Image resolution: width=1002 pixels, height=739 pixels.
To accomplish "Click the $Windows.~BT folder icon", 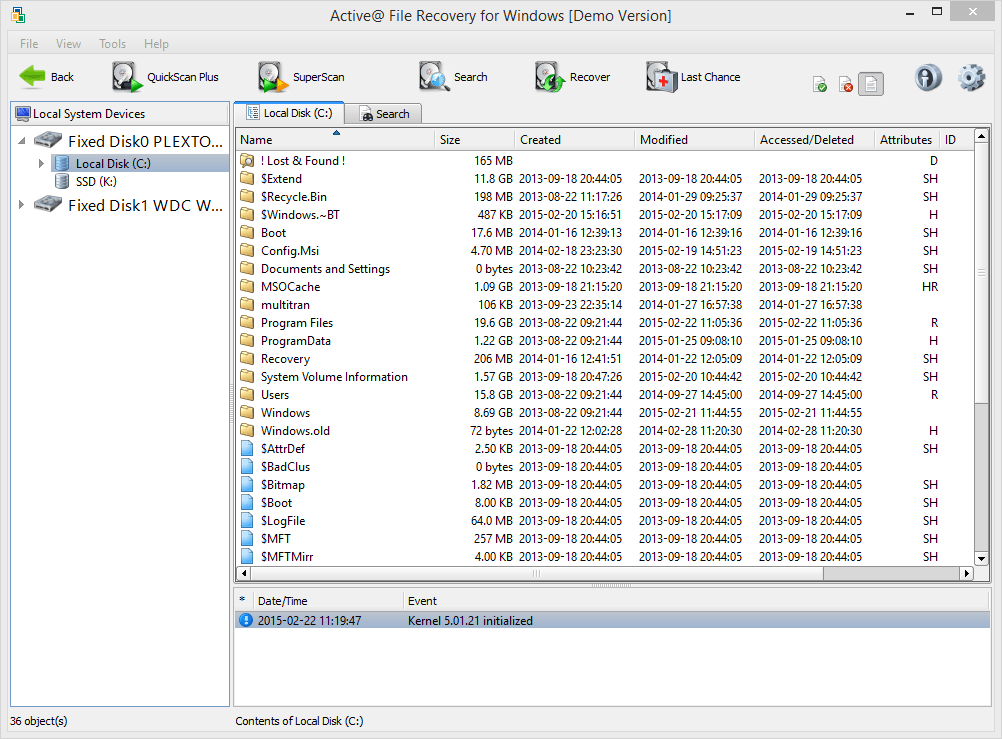I will pyautogui.click(x=247, y=214).
